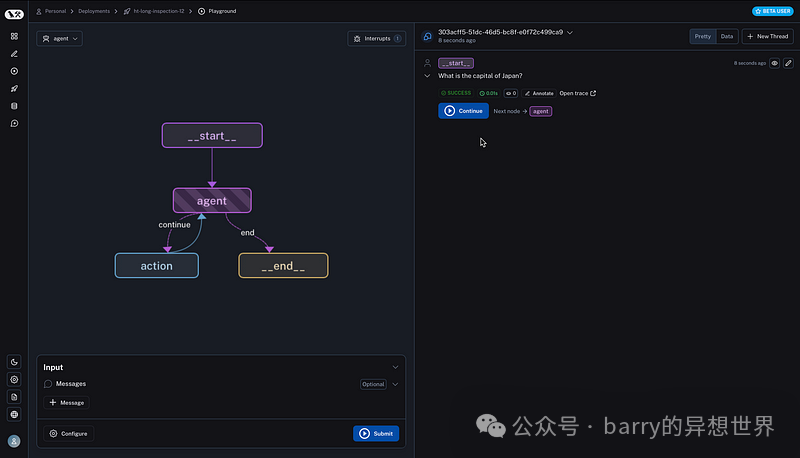The height and width of the screenshot is (458, 800).
Task: Click the SUCCESS status badge
Action: (456, 93)
